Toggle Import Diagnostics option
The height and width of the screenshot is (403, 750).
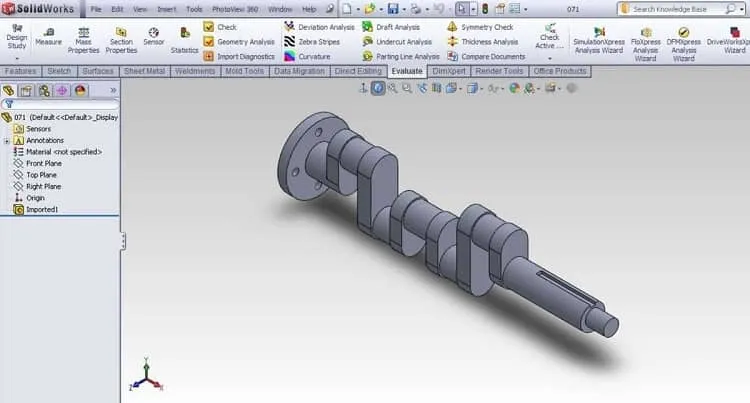pyautogui.click(x=209, y=56)
